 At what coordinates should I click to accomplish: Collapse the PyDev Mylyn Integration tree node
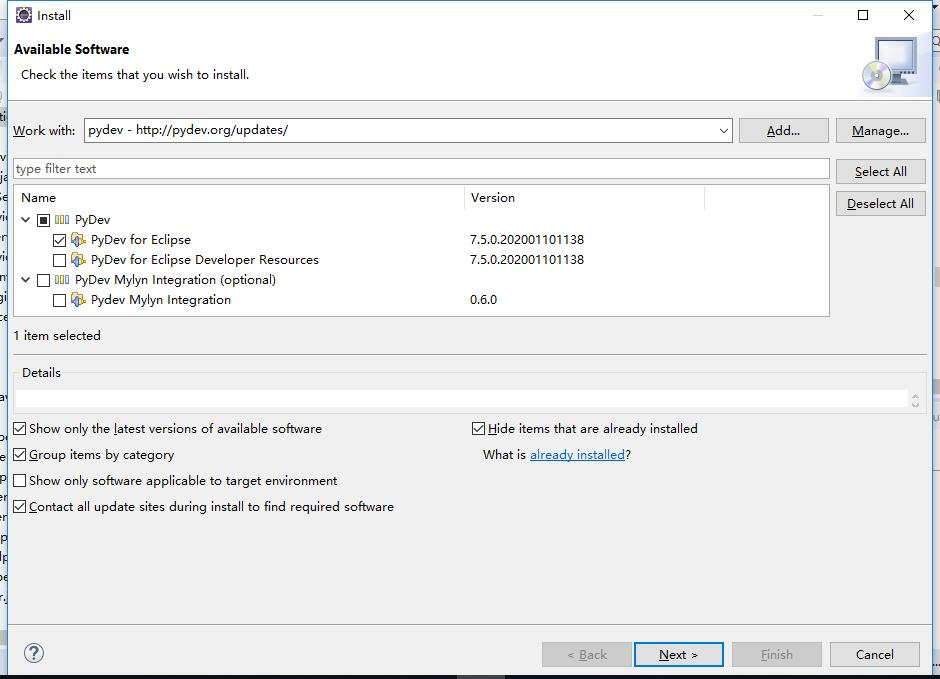[26, 280]
